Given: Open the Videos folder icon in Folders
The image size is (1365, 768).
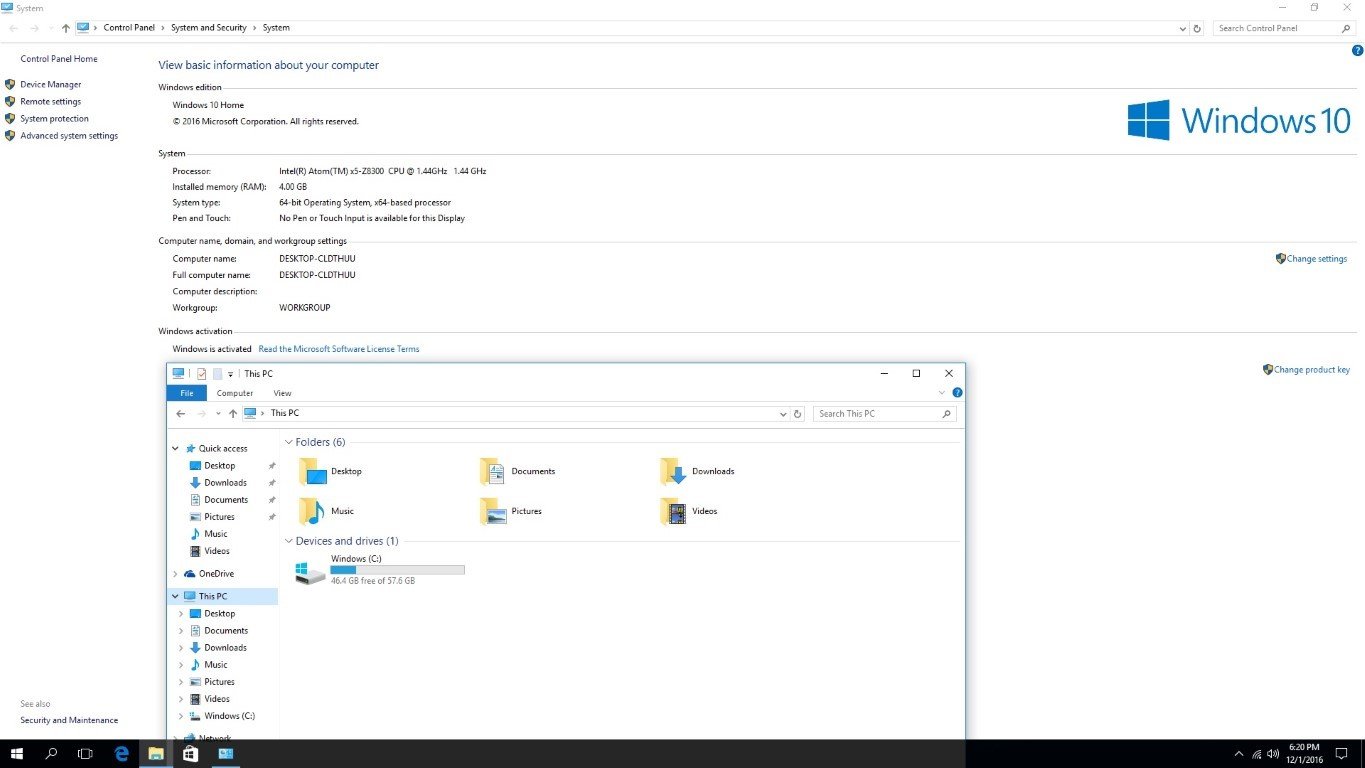Looking at the screenshot, I should coord(674,511).
